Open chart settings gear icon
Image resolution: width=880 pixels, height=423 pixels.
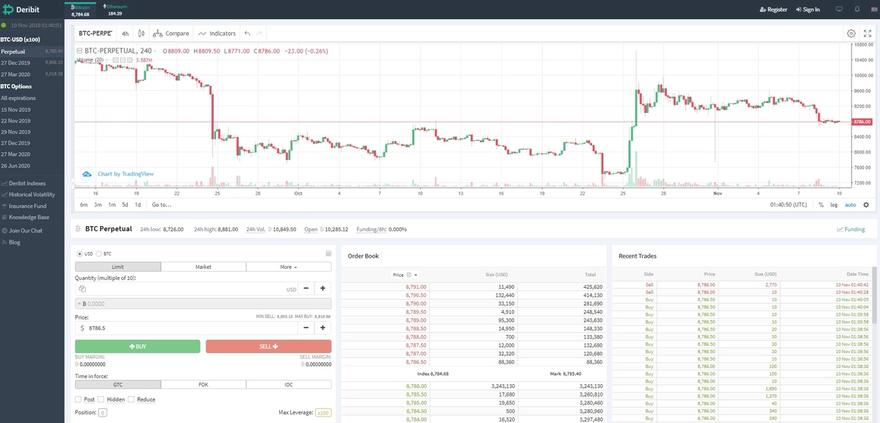click(x=851, y=34)
